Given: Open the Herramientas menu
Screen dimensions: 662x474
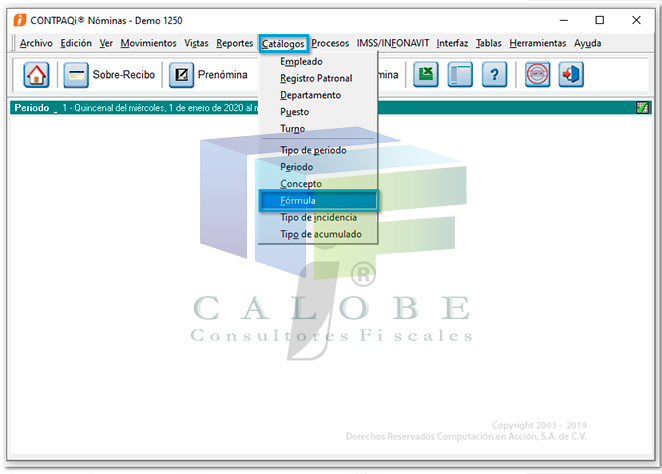Looking at the screenshot, I should click(x=537, y=43).
